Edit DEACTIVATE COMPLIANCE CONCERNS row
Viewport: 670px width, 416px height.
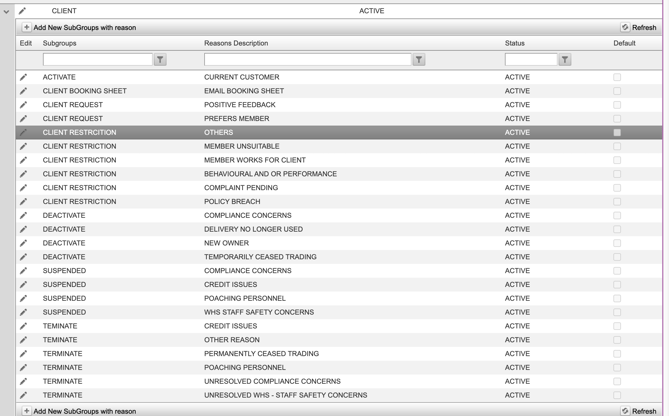[x=24, y=215]
